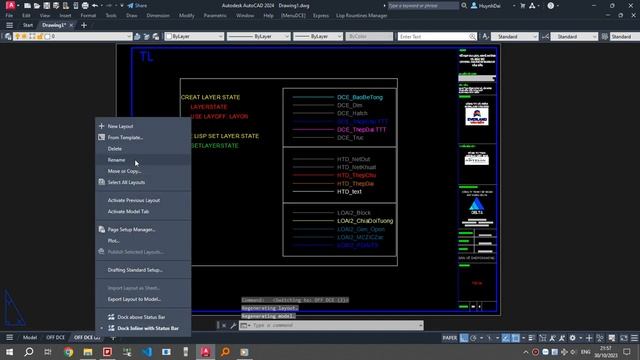Screen dimensions: 640x360
Task: Choose Move or Copy in context menu
Action: [x=143, y=171]
